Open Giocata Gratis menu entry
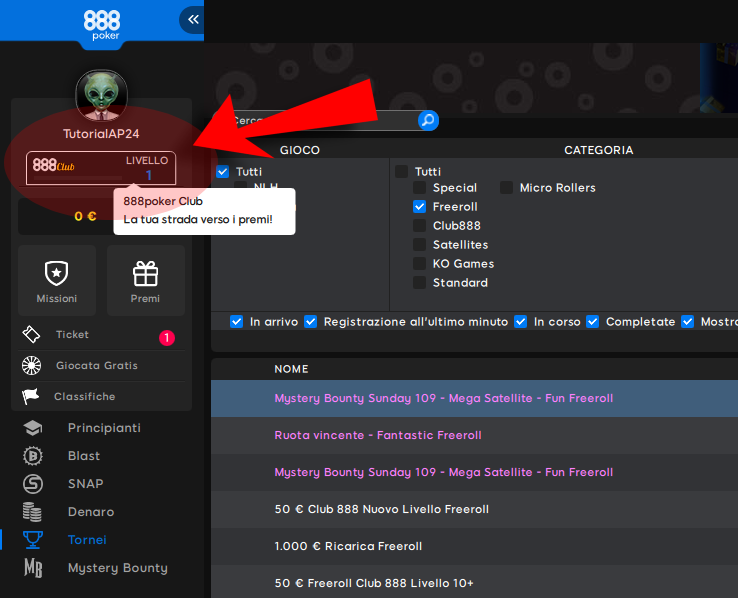Image resolution: width=738 pixels, height=598 pixels. (x=97, y=366)
